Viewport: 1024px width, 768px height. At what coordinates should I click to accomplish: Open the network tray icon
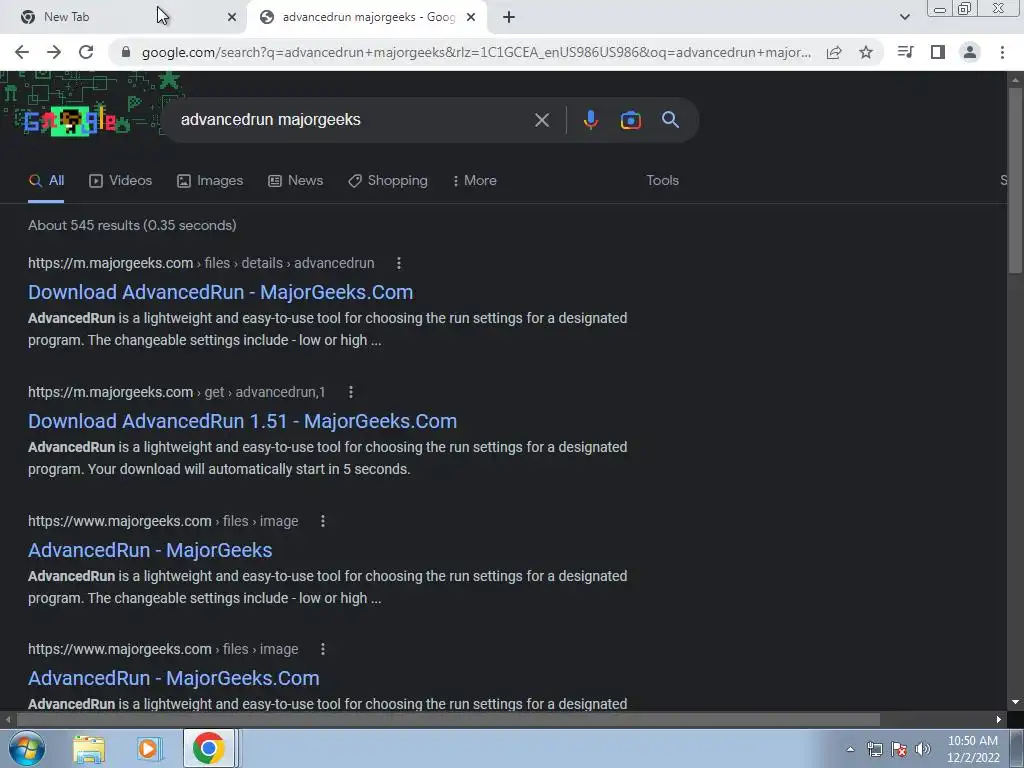click(874, 749)
